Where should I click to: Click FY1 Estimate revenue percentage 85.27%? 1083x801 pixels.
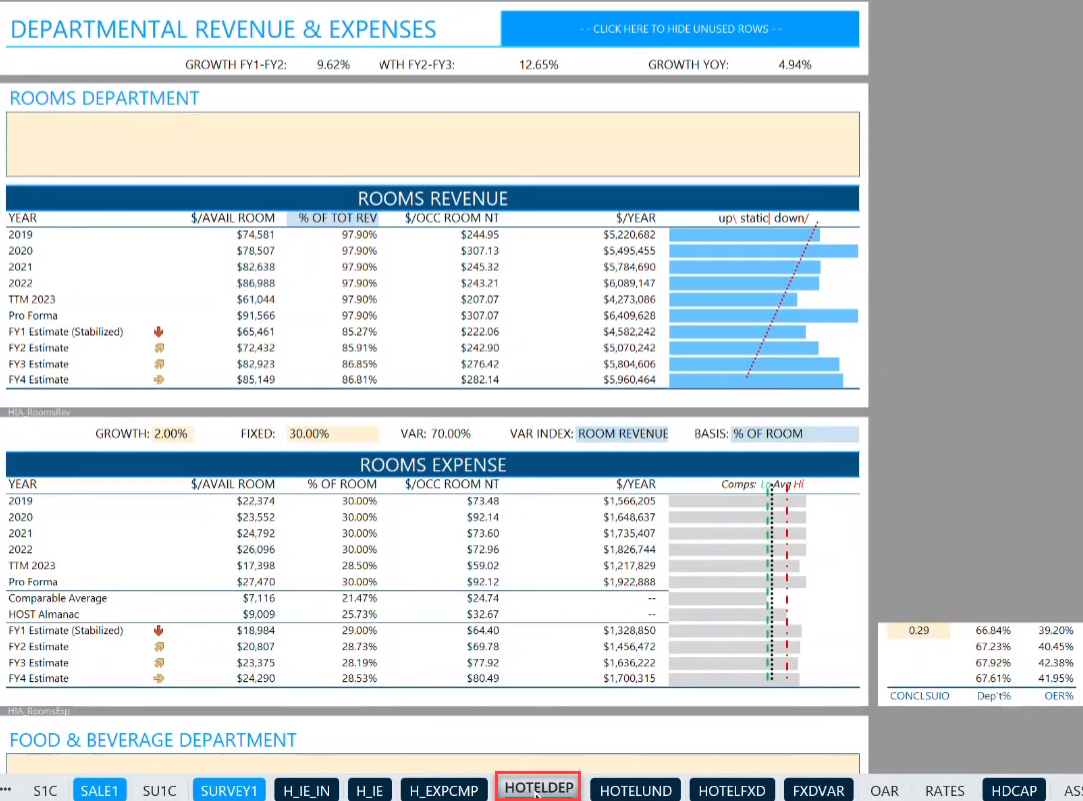point(359,331)
